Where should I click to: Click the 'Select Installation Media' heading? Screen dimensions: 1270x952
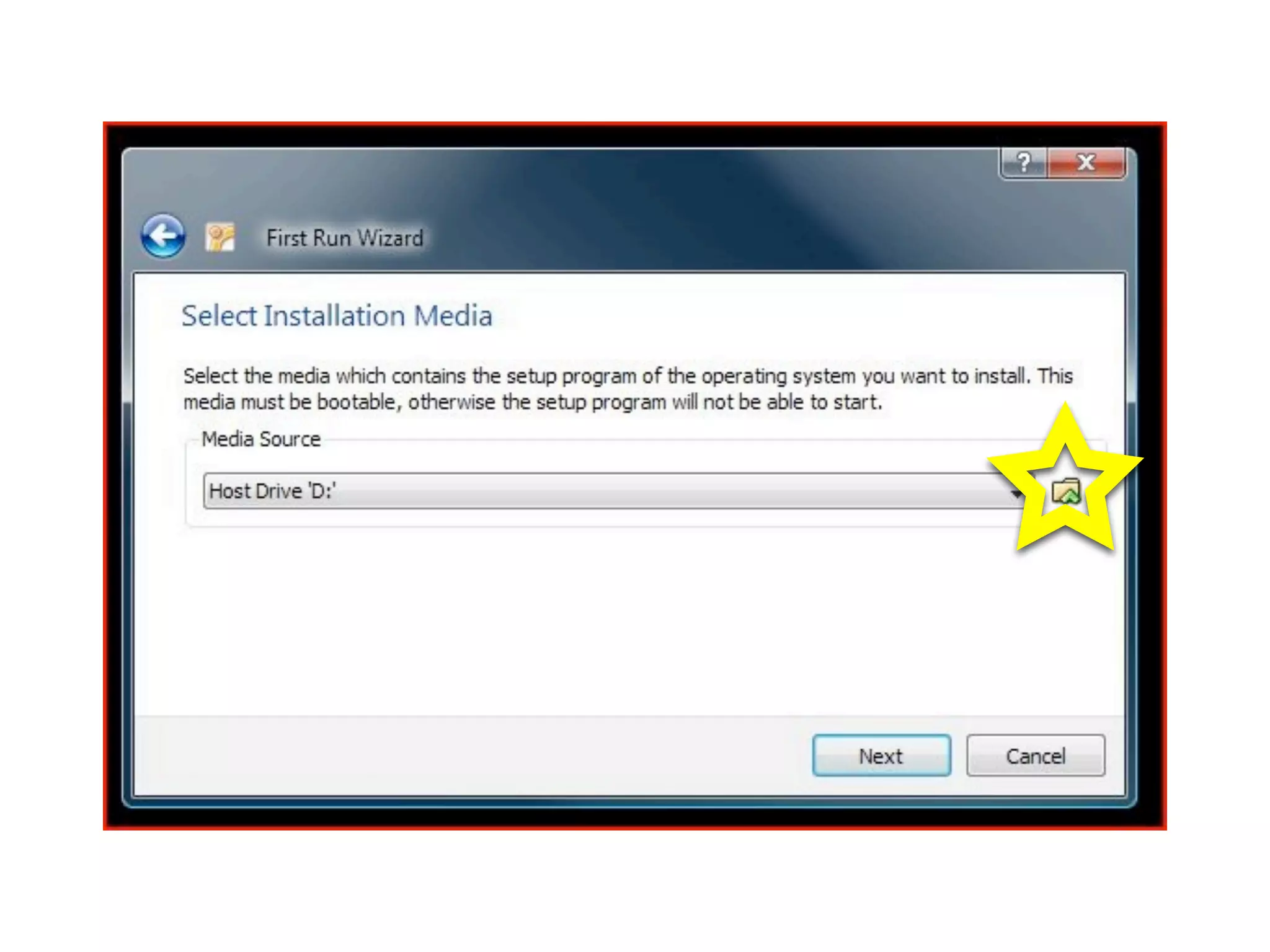coord(337,315)
